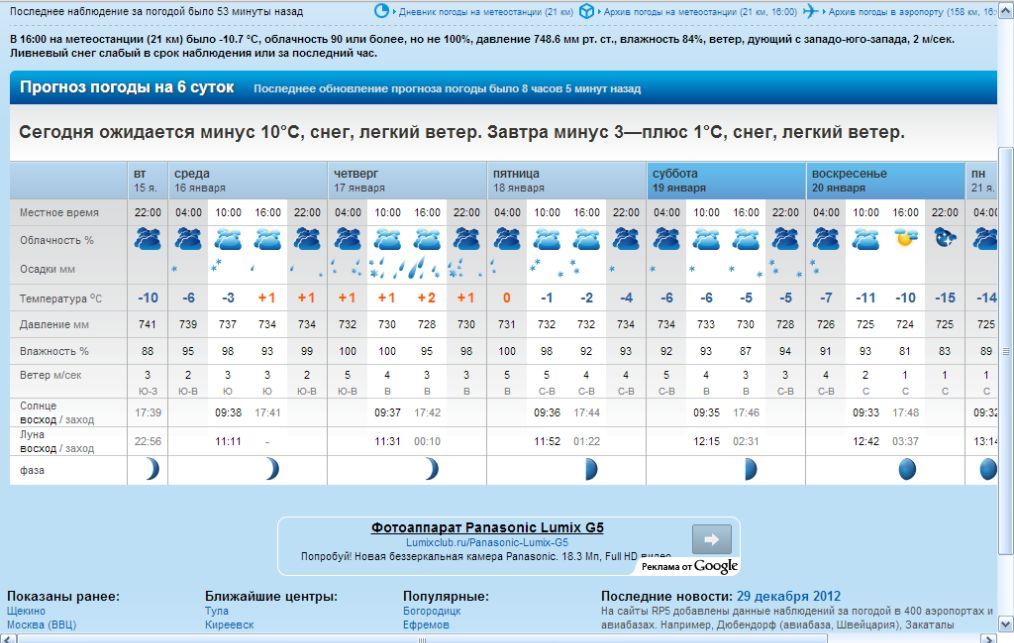Screen dimensions: 1014x643
Task: Select the четверг 17 января day header
Action: (x=407, y=180)
